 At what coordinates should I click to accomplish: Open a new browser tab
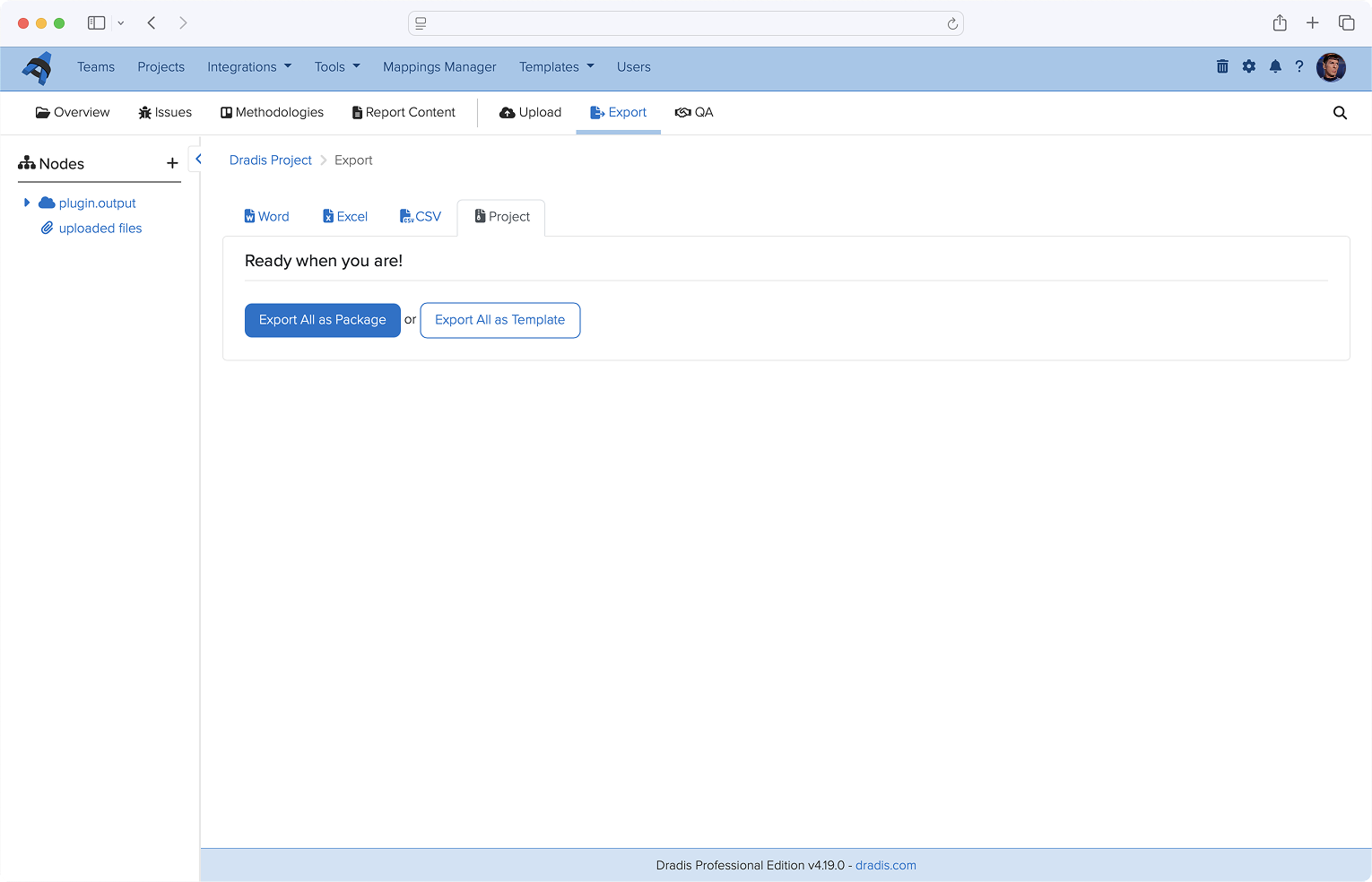(1313, 23)
